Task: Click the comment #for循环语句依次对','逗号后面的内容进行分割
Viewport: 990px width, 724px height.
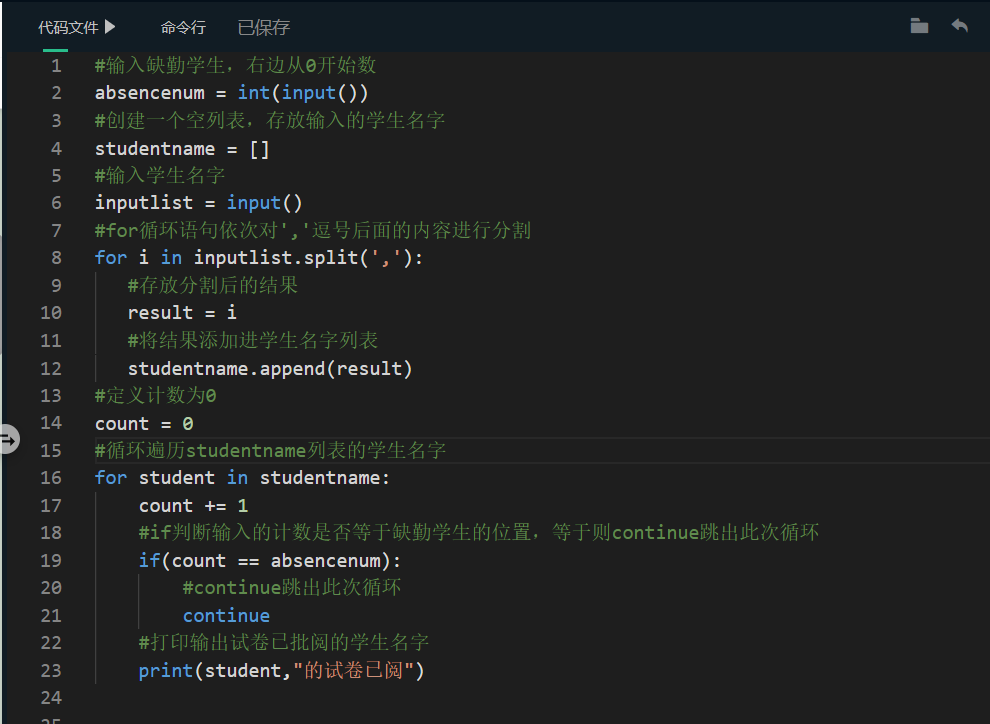Action: click(x=313, y=230)
